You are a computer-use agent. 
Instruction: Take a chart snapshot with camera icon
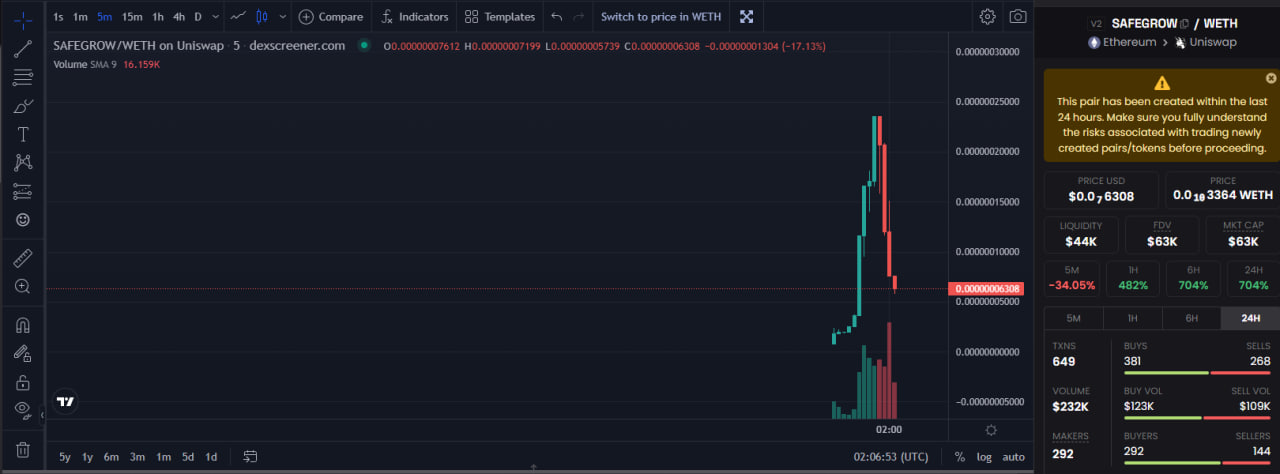coord(1017,16)
